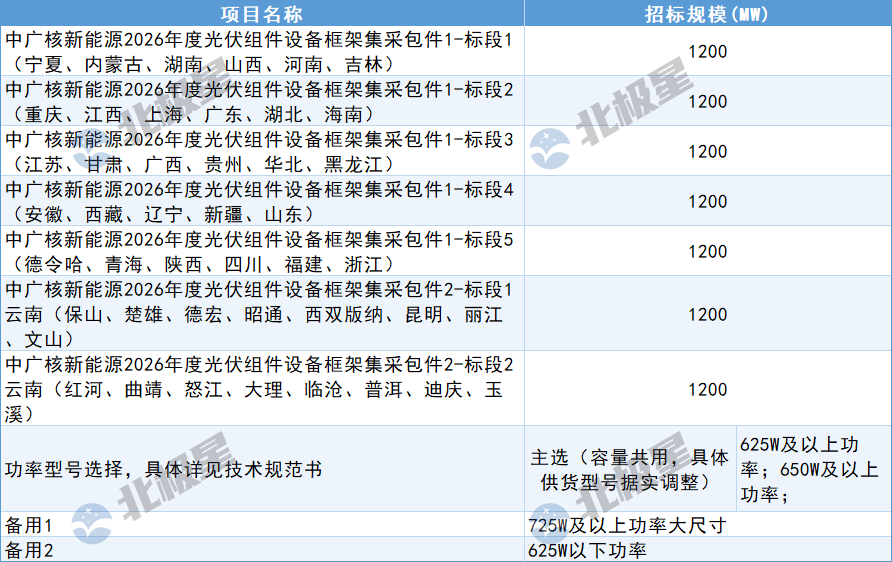This screenshot has width=892, height=562.
Task: Click the 包件1-标段5 德令哈、青海 project cell
Action: point(261,251)
